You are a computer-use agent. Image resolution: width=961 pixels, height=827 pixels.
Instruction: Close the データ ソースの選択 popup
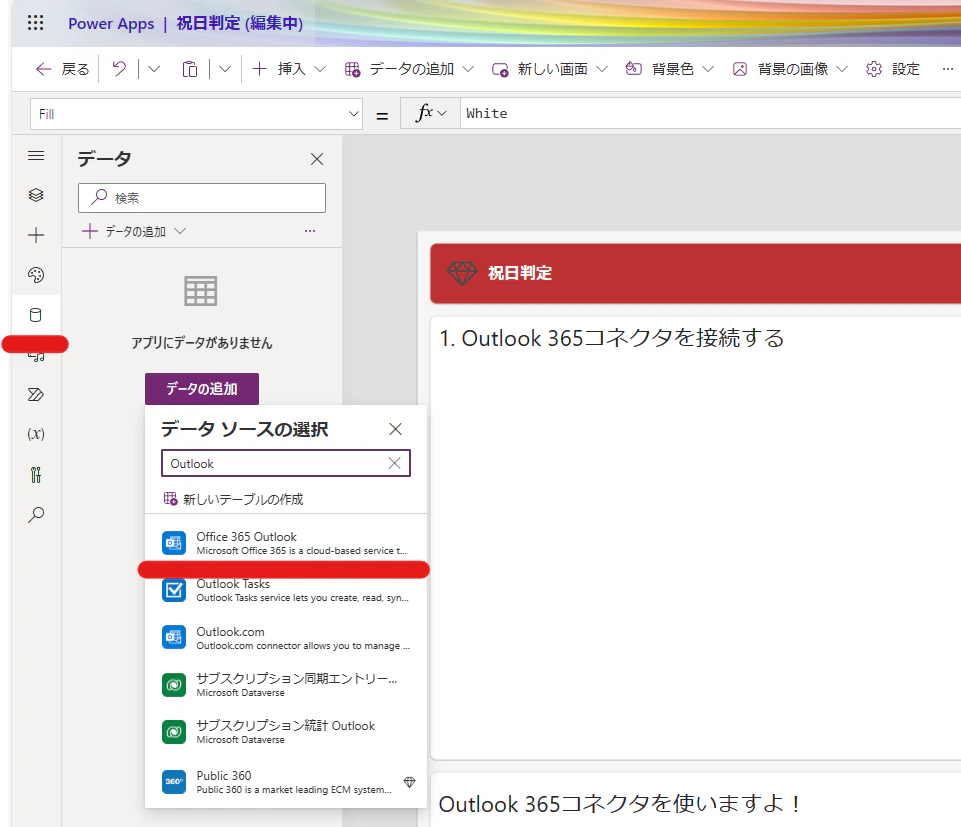coord(395,429)
